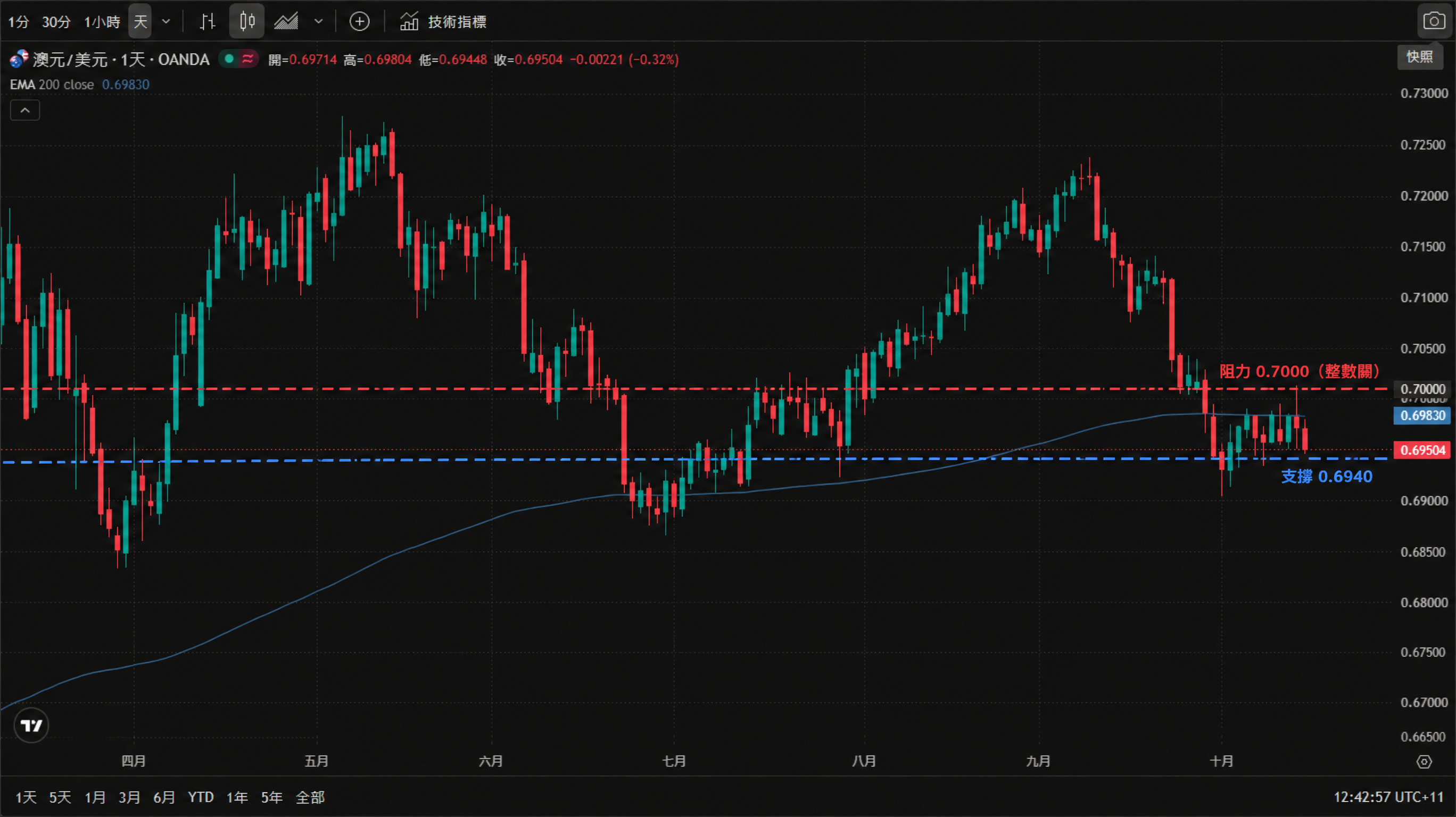Select the 支撐 0.6940 support text label

(x=1327, y=477)
